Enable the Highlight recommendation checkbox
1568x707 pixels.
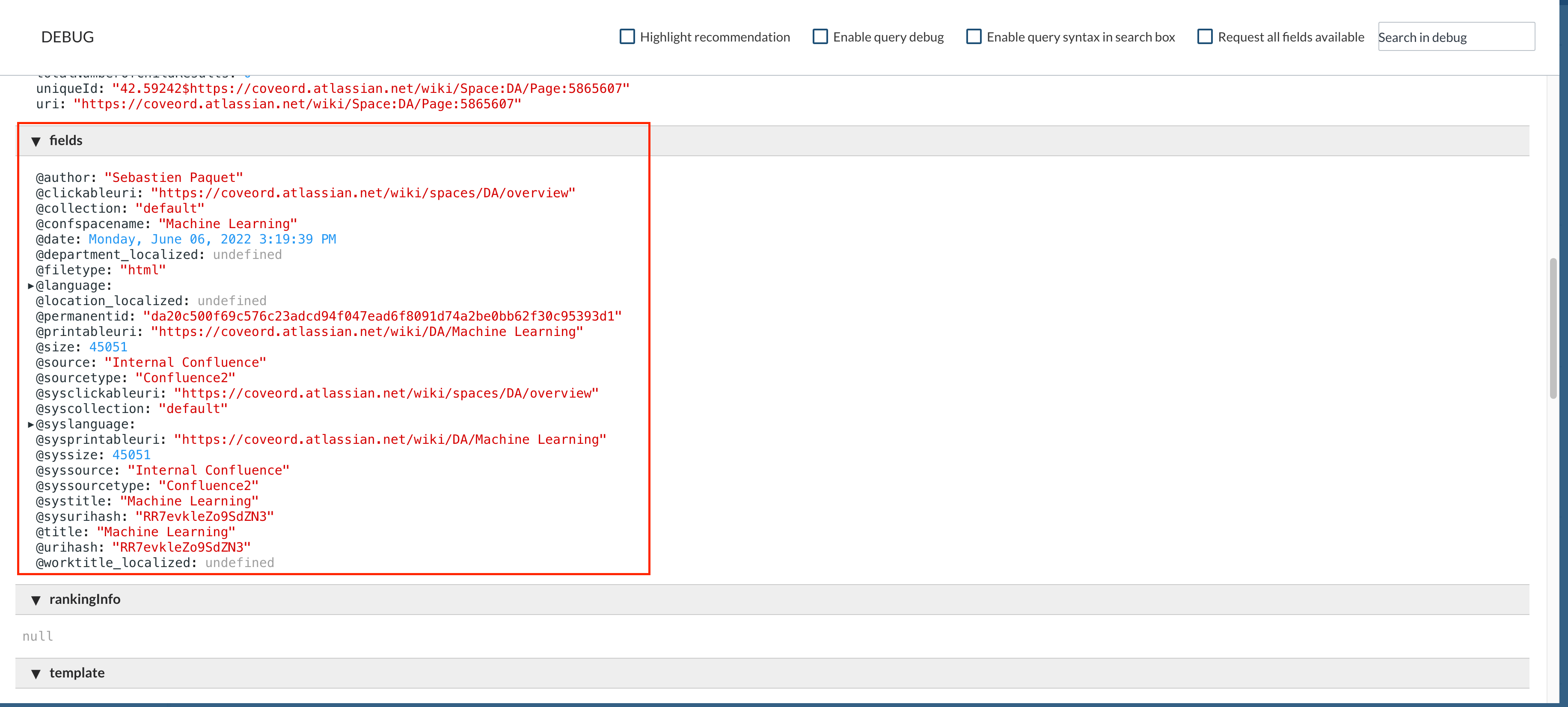click(627, 36)
